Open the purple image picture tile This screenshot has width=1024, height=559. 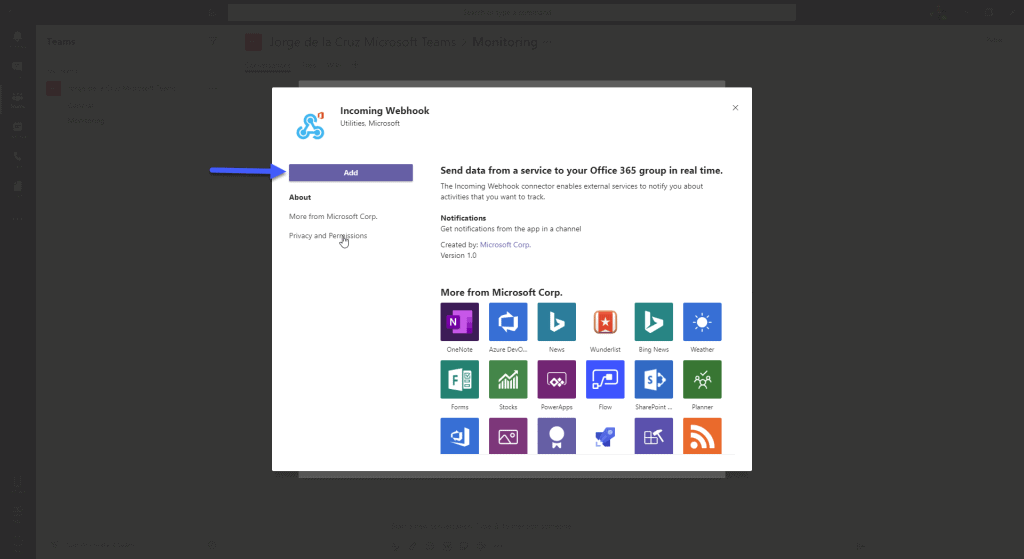508,436
